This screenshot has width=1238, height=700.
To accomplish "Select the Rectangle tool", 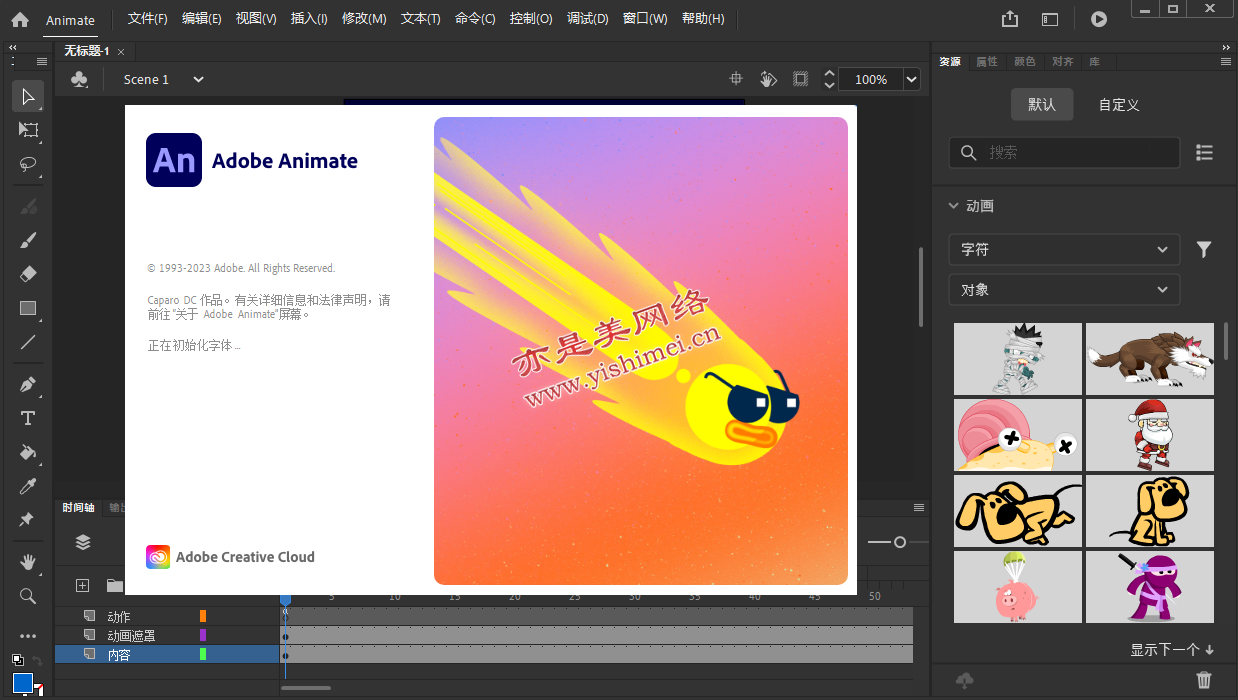I will (x=28, y=308).
